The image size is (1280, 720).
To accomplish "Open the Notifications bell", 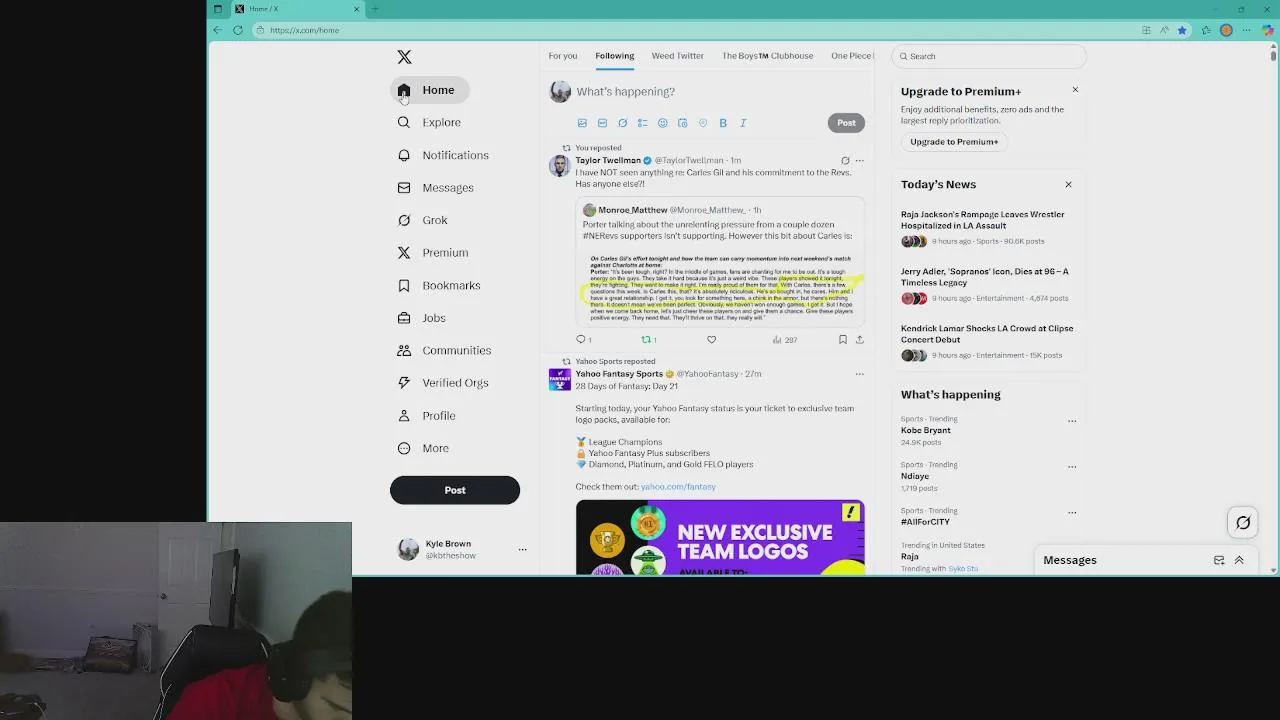I will pyautogui.click(x=442, y=155).
